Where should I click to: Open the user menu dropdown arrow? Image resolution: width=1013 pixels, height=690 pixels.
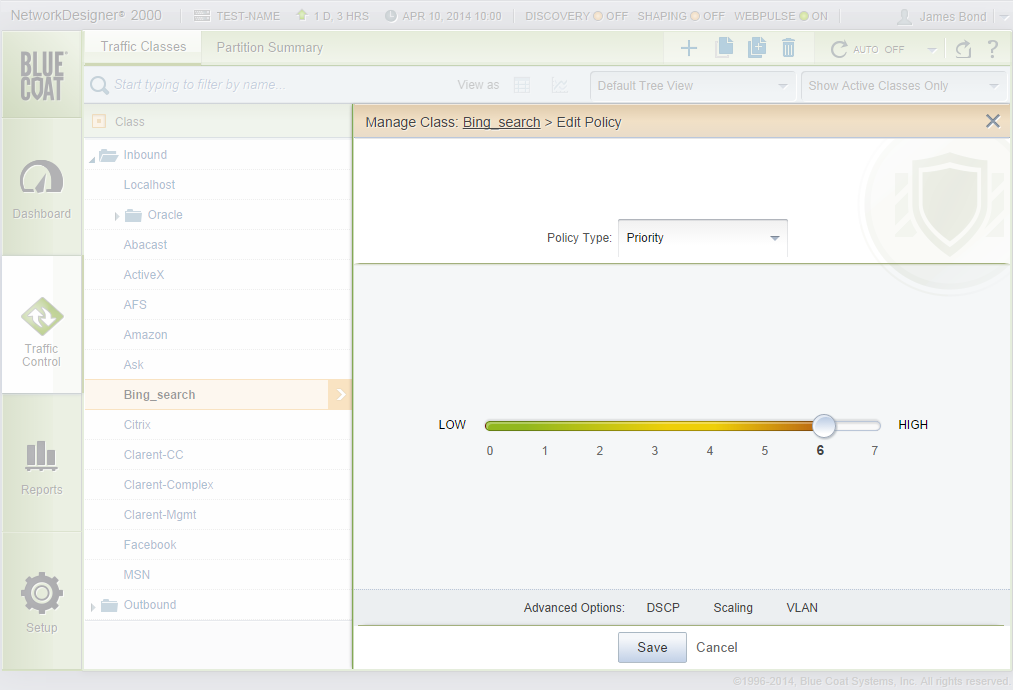[1004, 17]
